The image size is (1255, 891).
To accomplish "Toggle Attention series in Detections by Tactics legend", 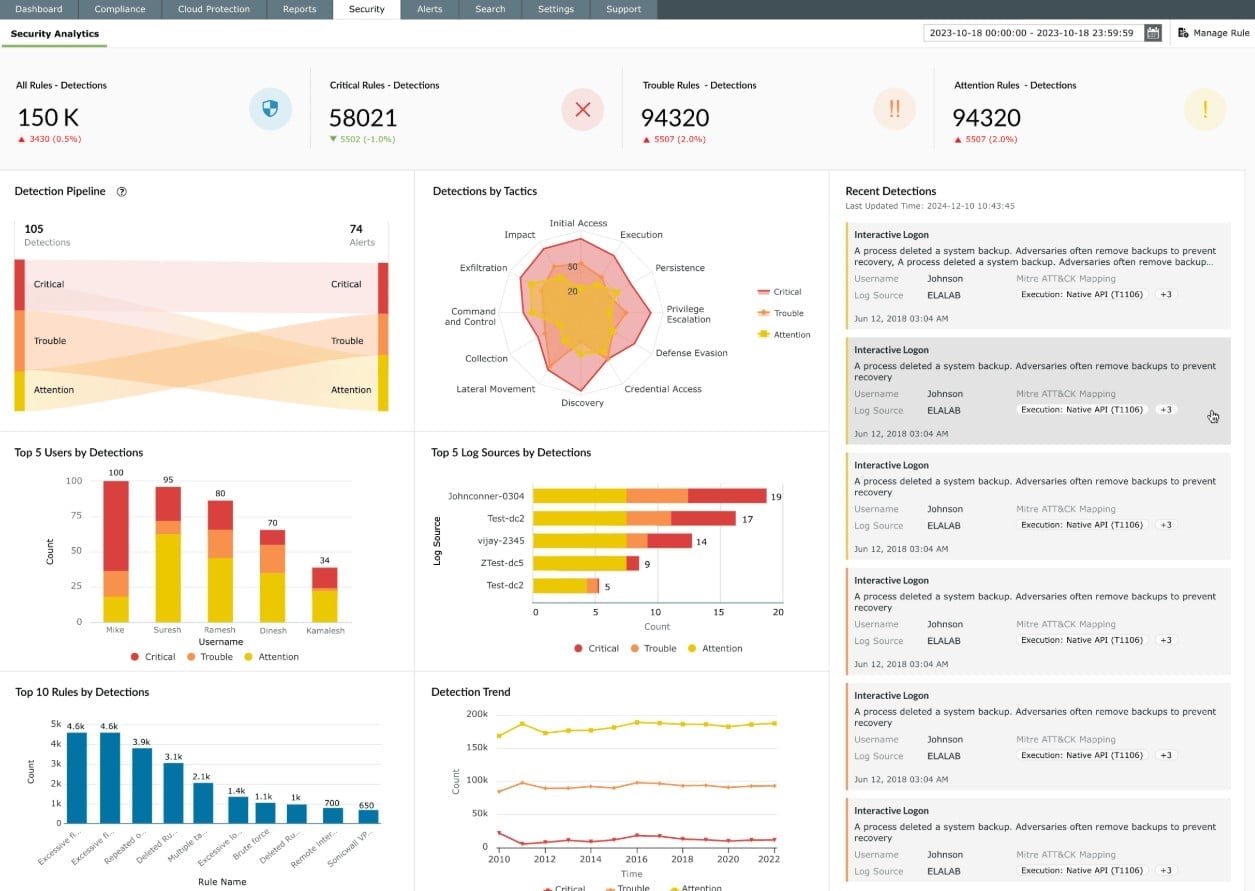I will click(784, 335).
